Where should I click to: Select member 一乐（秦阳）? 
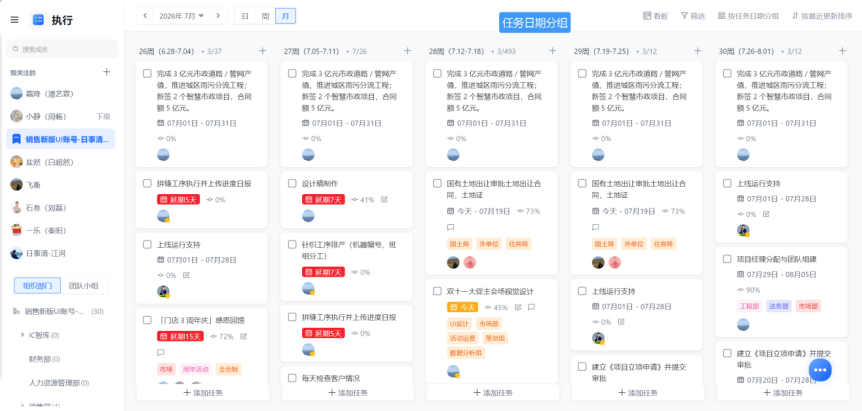60,231
